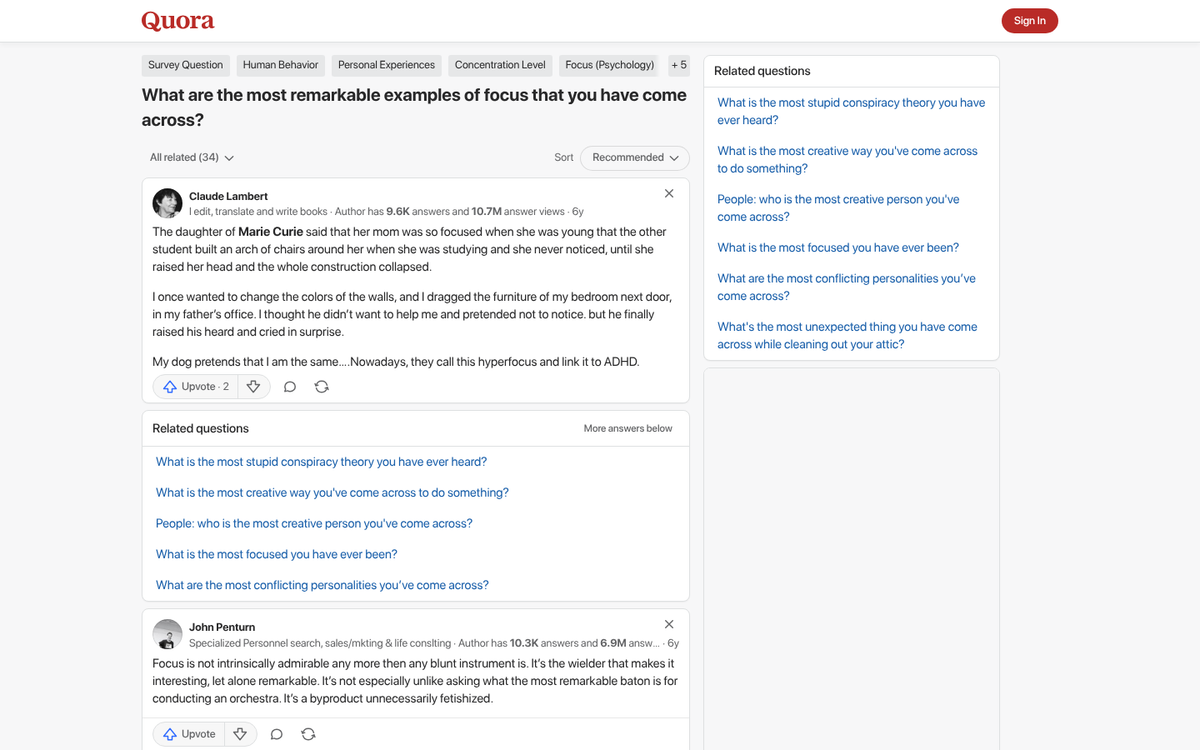Viewport: 1200px width, 750px height.
Task: Click the repost icon under John Penturn's answer
Action: pyautogui.click(x=308, y=733)
